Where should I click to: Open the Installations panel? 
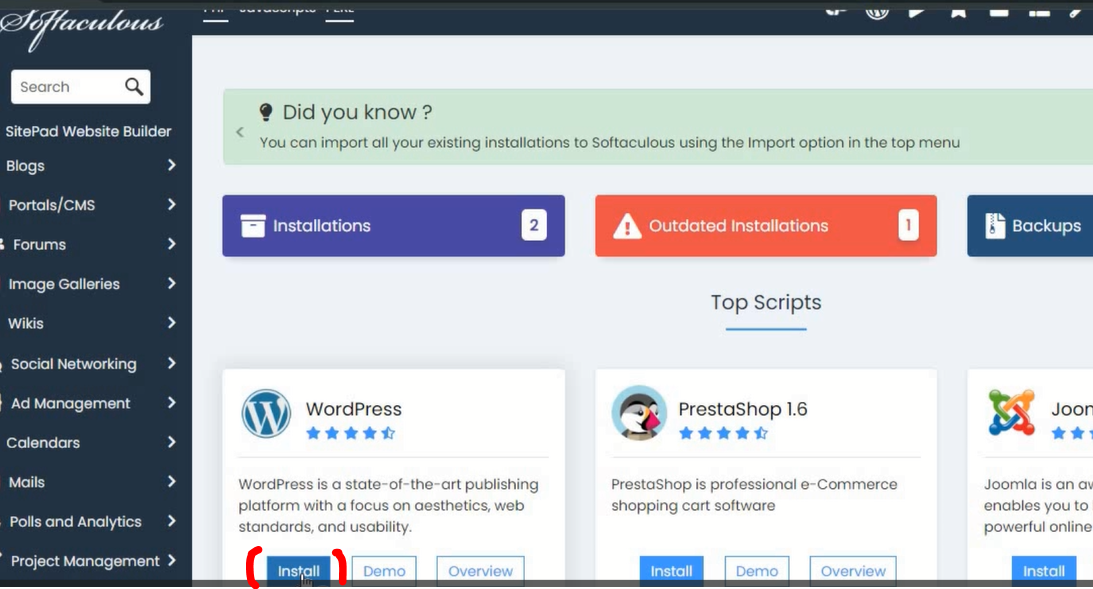point(393,226)
